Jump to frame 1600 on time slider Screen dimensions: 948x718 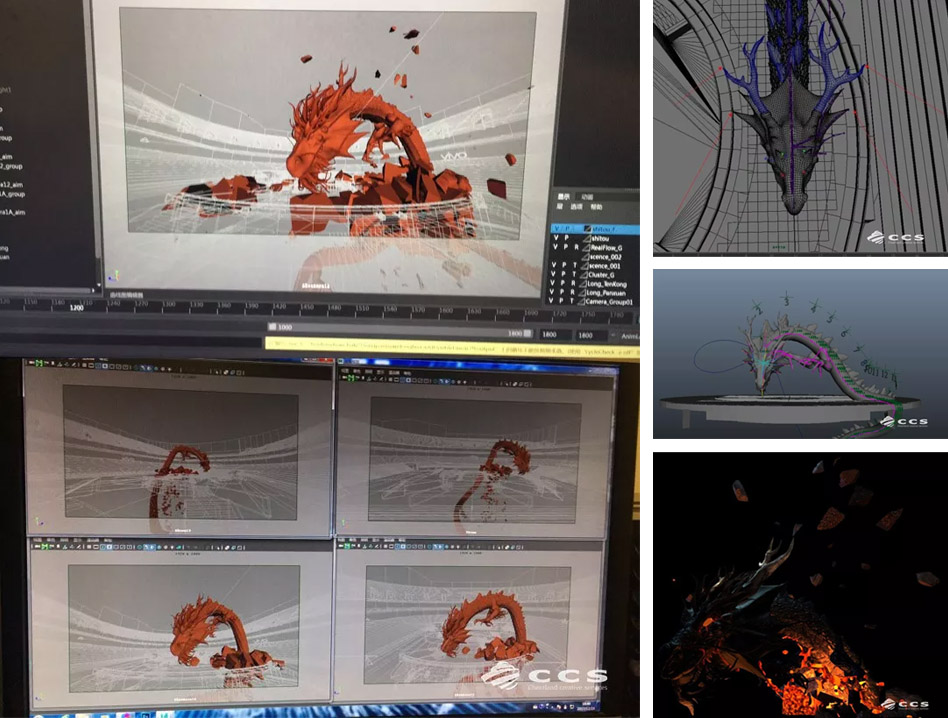point(446,310)
